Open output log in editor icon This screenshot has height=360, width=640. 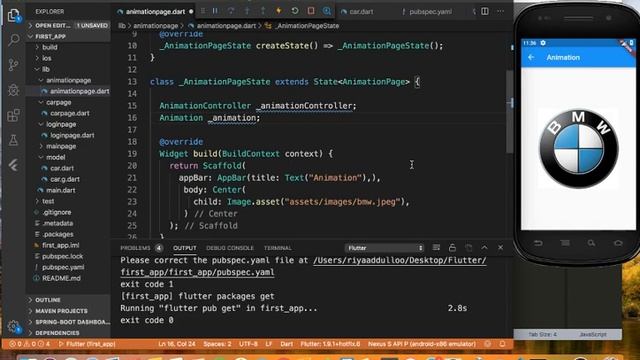pos(468,247)
